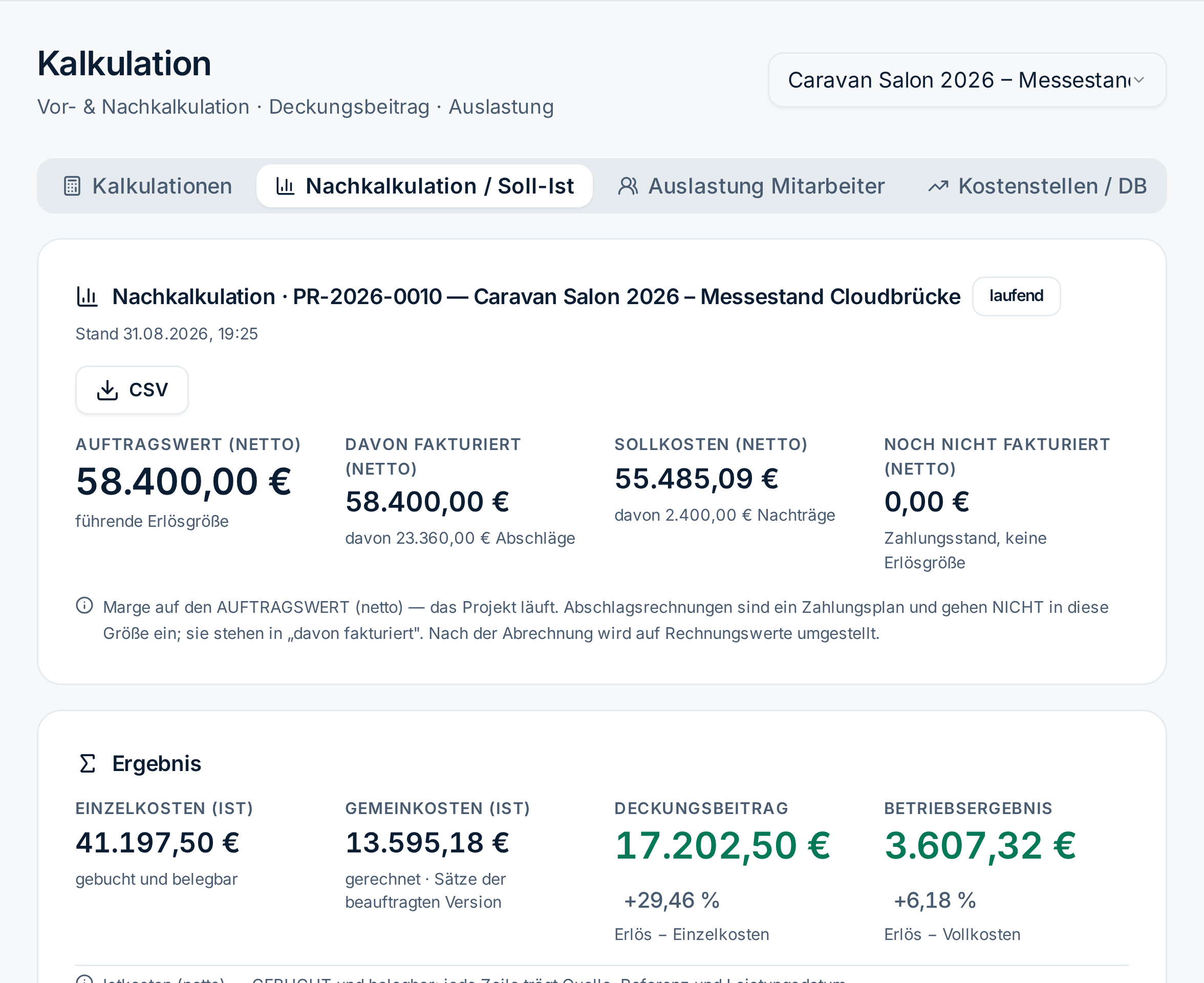Click the download icon on CSV button
This screenshot has width=1204, height=983.
(107, 390)
